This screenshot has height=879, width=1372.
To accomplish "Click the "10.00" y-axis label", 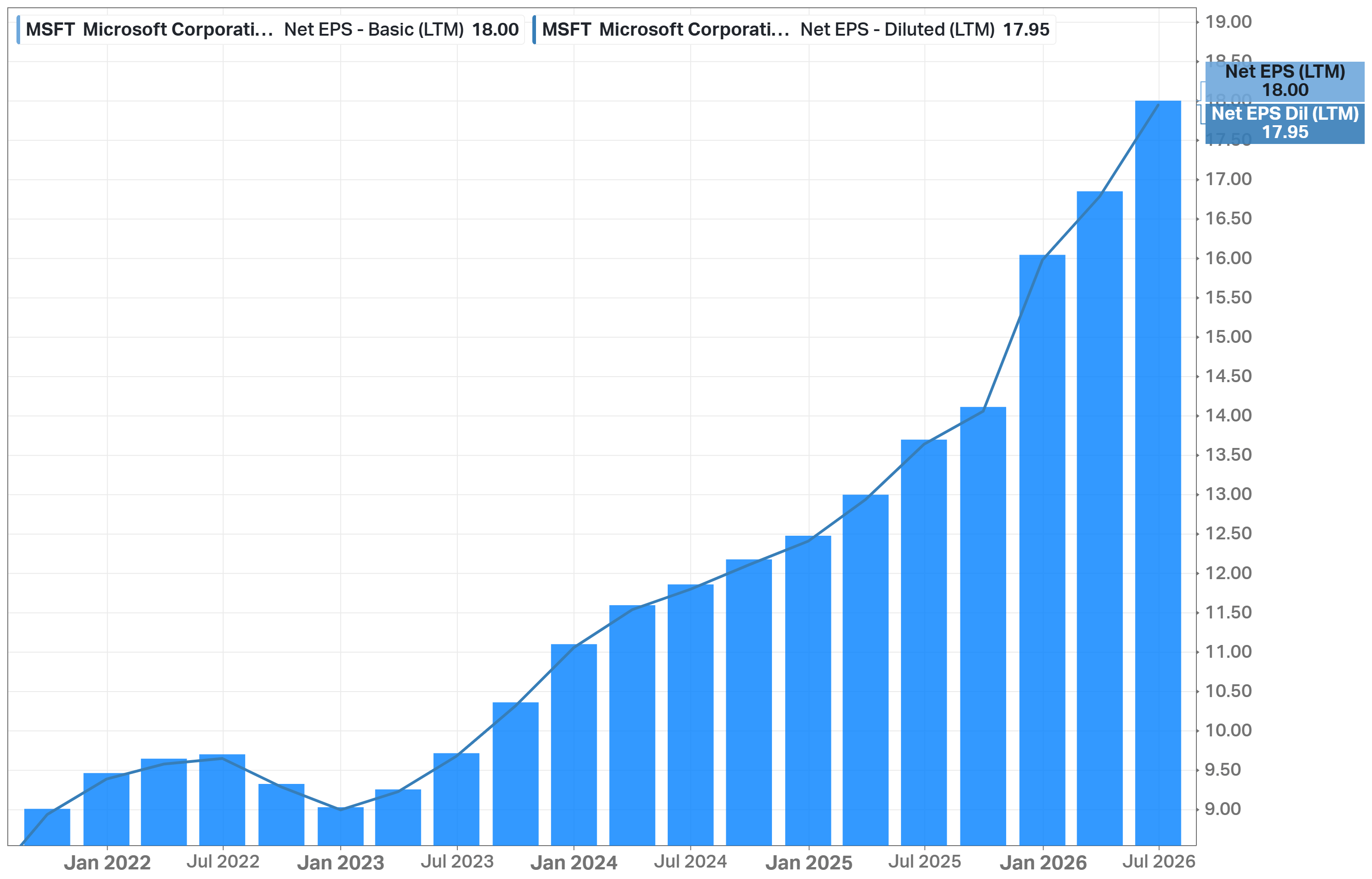I will 1228,730.
